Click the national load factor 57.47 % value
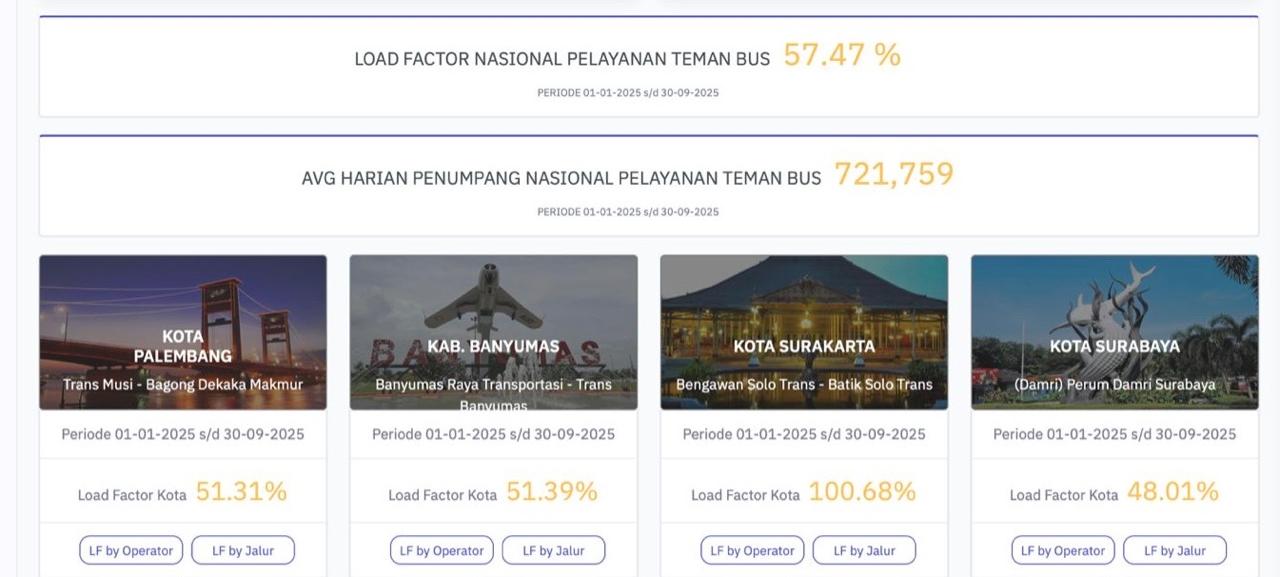This screenshot has height=577, width=1280. click(842, 55)
